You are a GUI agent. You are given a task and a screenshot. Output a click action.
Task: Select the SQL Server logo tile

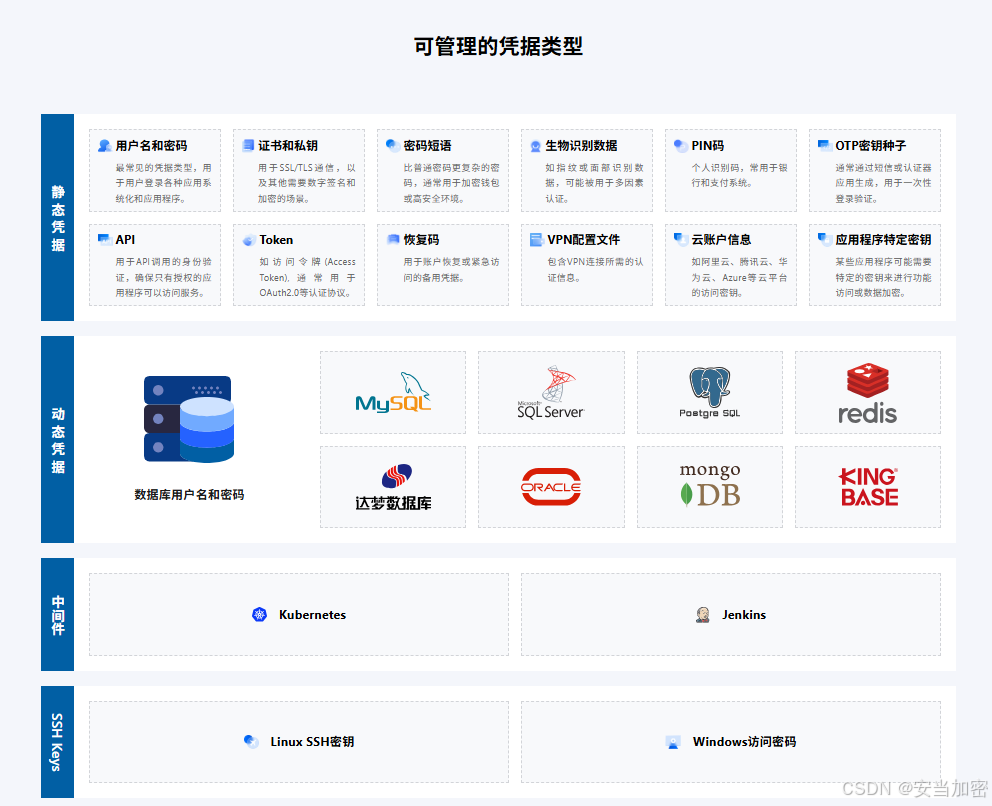tap(551, 392)
